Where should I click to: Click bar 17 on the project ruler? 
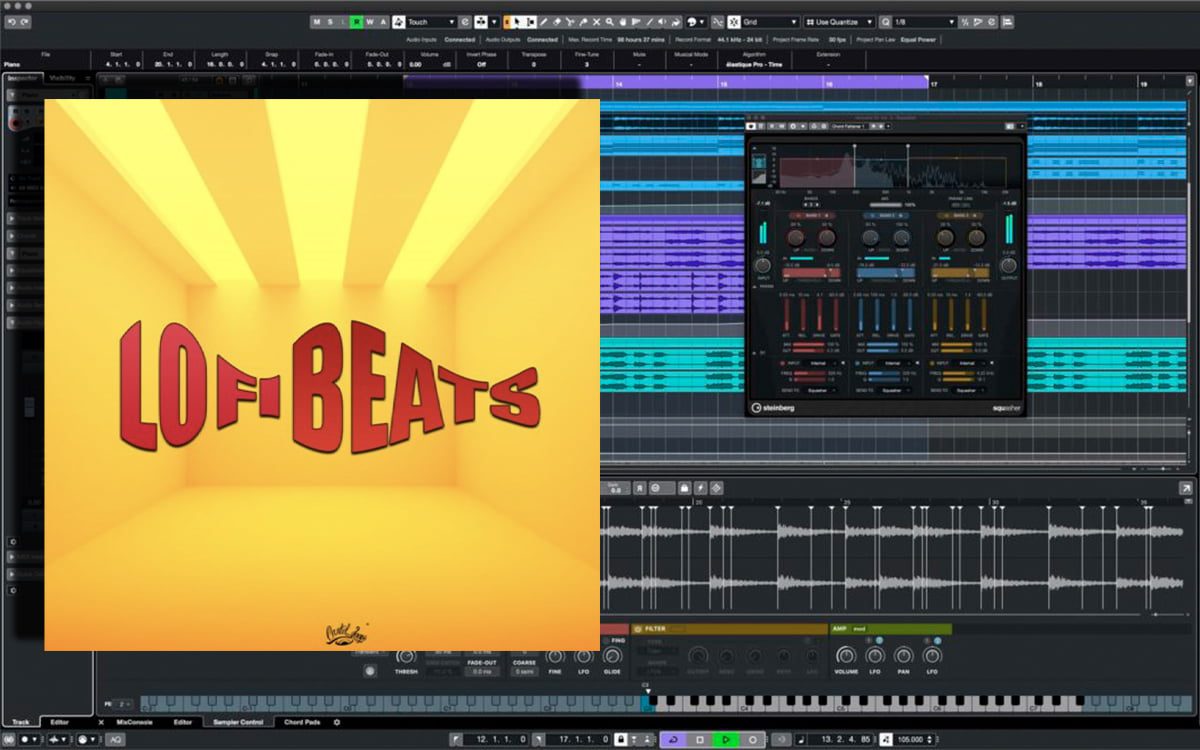tap(935, 85)
